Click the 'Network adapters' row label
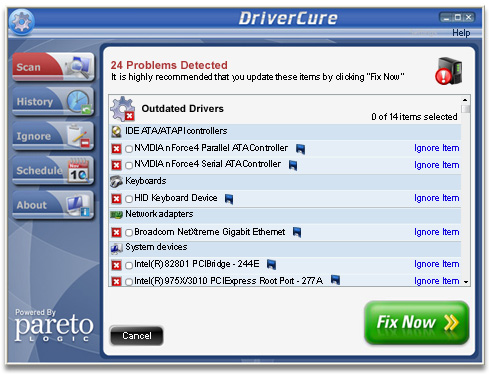This screenshot has width=490, height=377. click(159, 214)
